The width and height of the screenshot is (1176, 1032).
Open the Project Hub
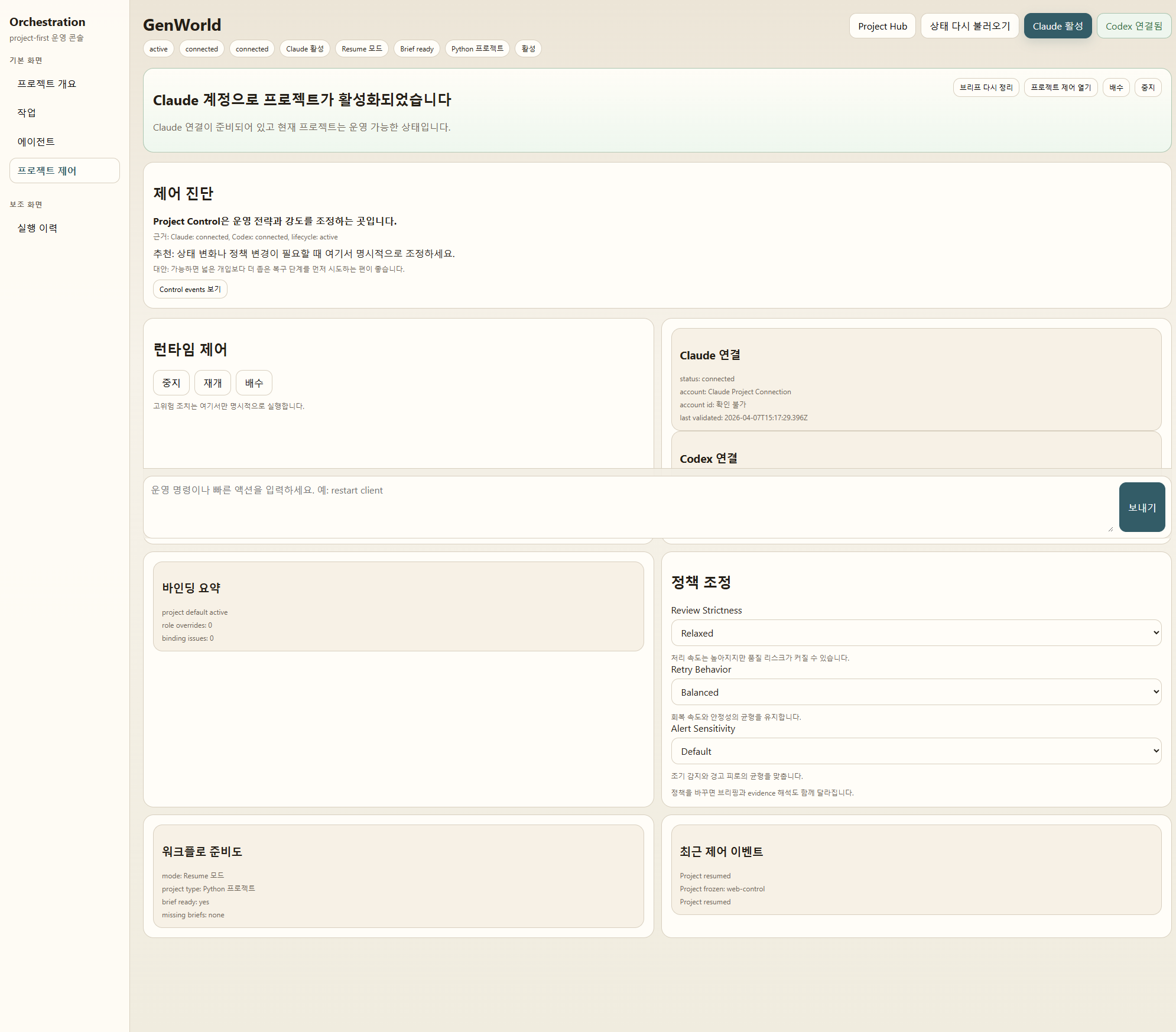click(882, 26)
